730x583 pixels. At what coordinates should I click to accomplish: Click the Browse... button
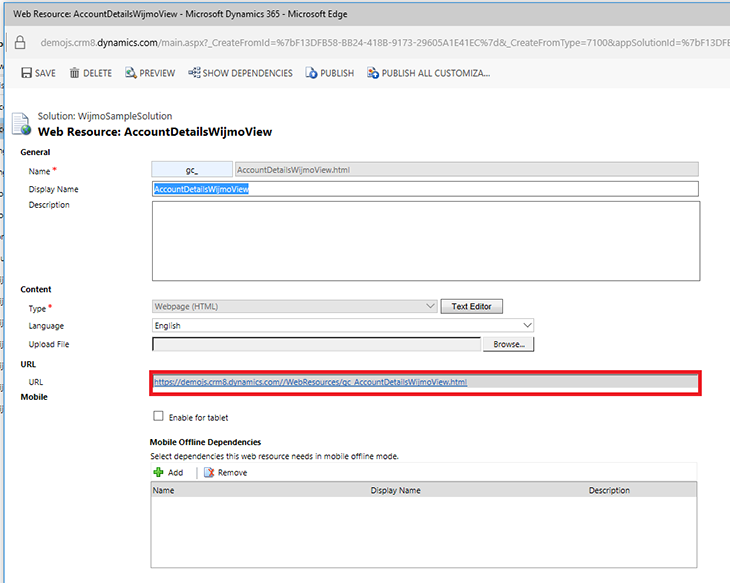pos(508,344)
